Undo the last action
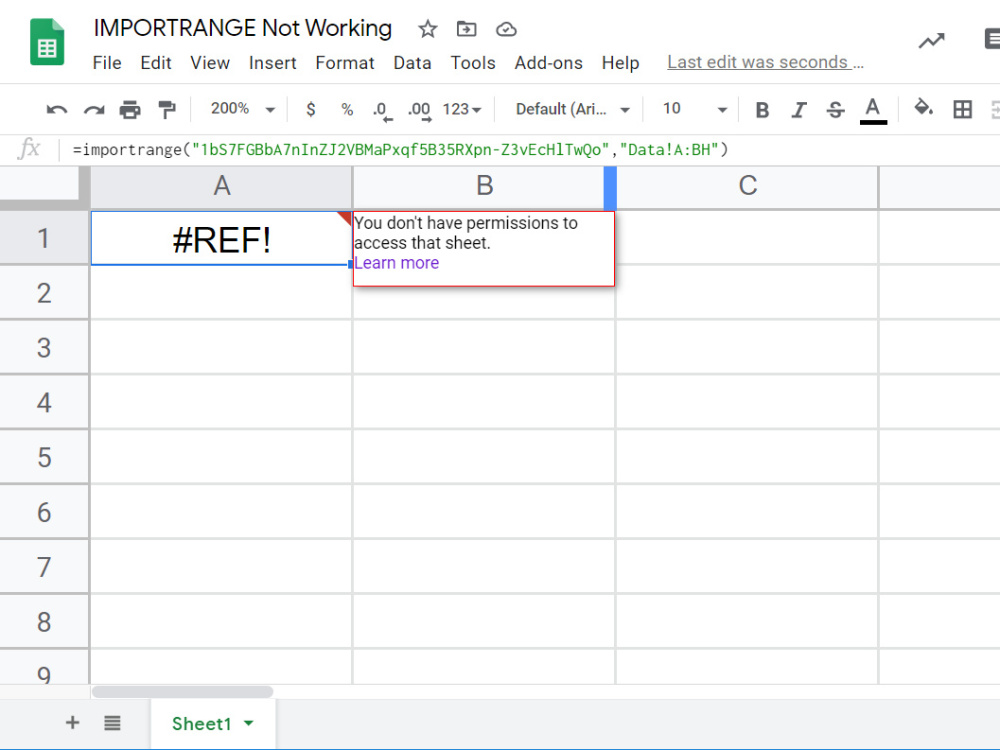Image resolution: width=1000 pixels, height=750 pixels. tap(57, 110)
